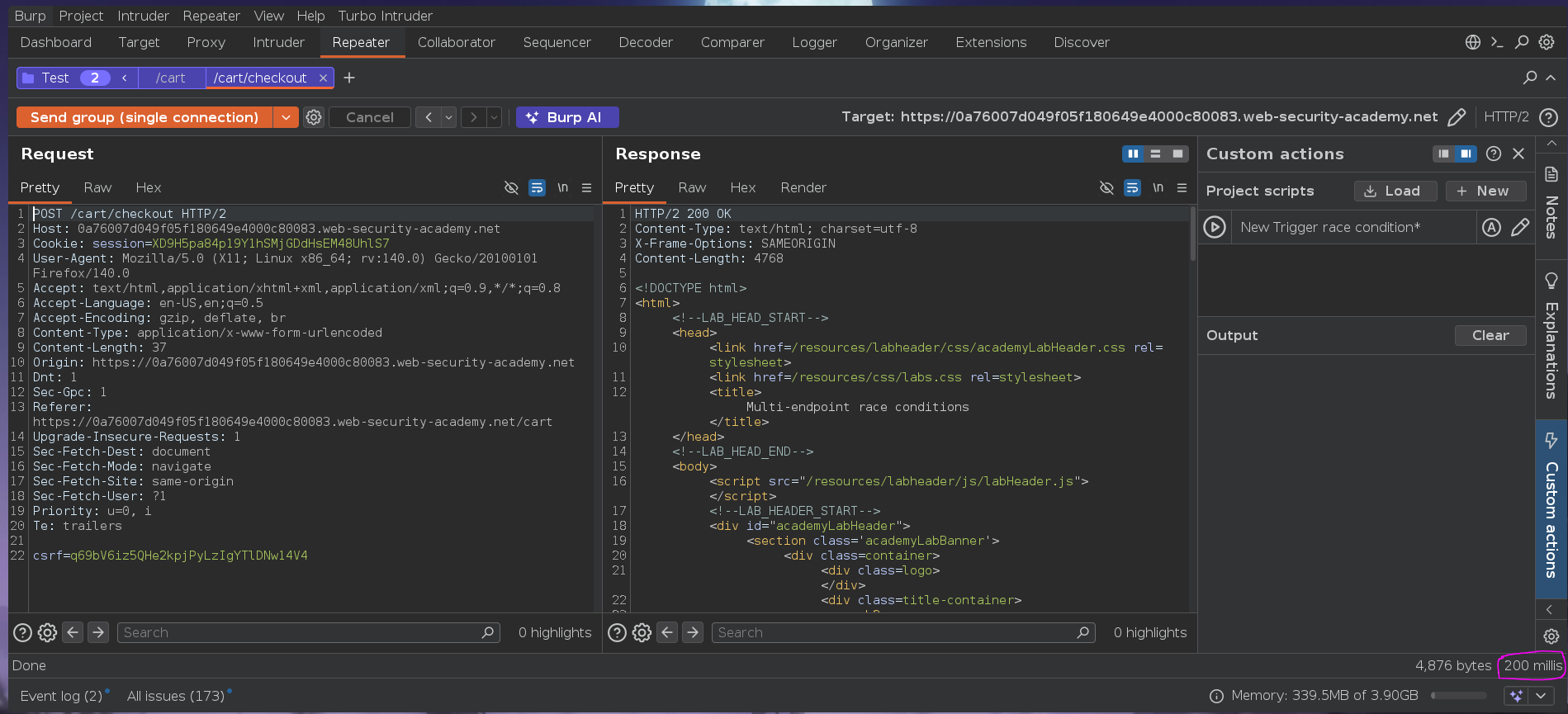Open the Turbo Intruder menu

(x=385, y=16)
